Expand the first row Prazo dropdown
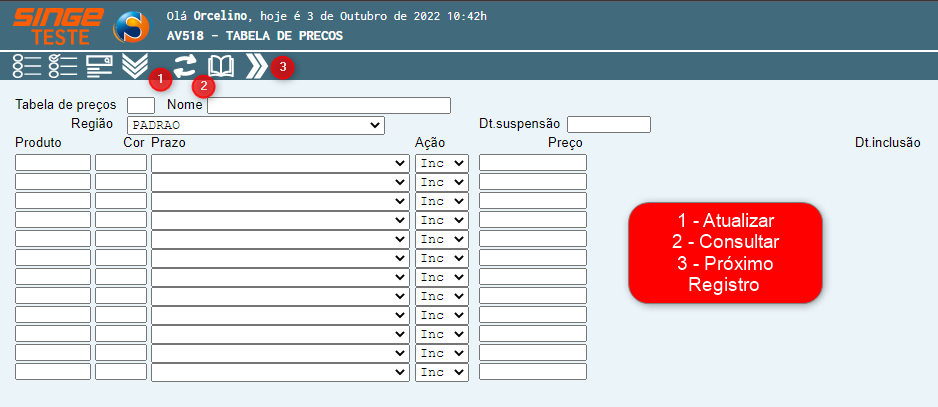938x407 pixels. [280, 163]
